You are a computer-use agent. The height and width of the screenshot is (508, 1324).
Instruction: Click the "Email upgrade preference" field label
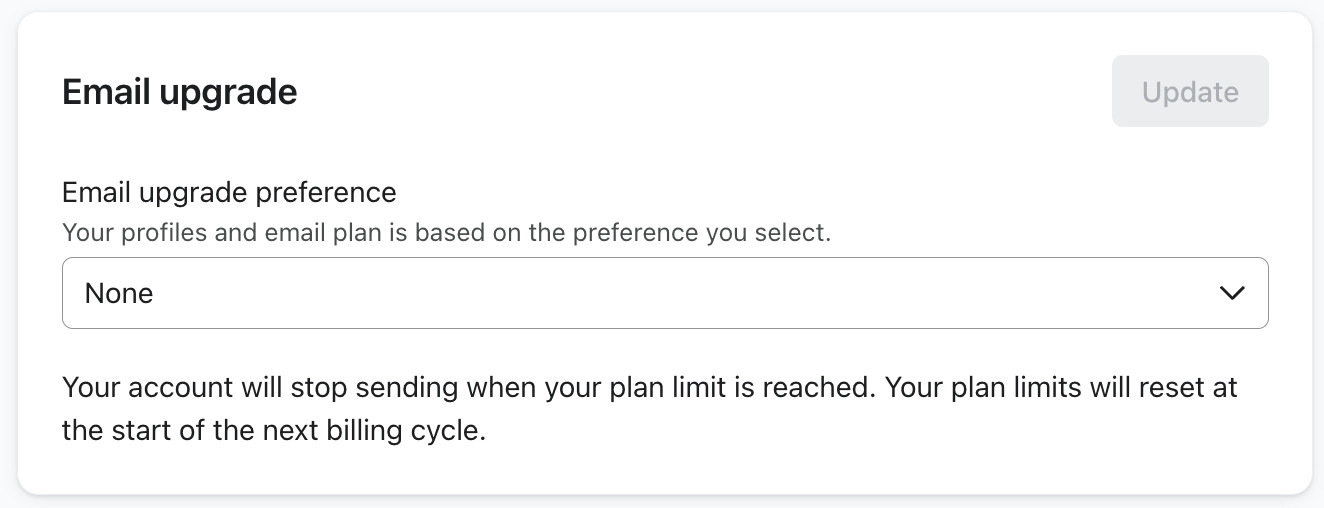[229, 191]
